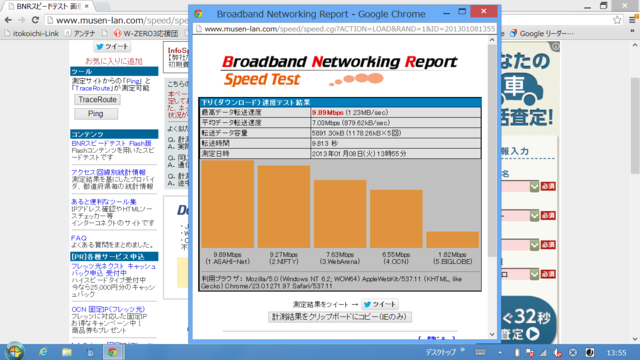Screen dimensions: 640x360
Task: Click the 7.63Mbps WebArena bar
Action: [340, 214]
